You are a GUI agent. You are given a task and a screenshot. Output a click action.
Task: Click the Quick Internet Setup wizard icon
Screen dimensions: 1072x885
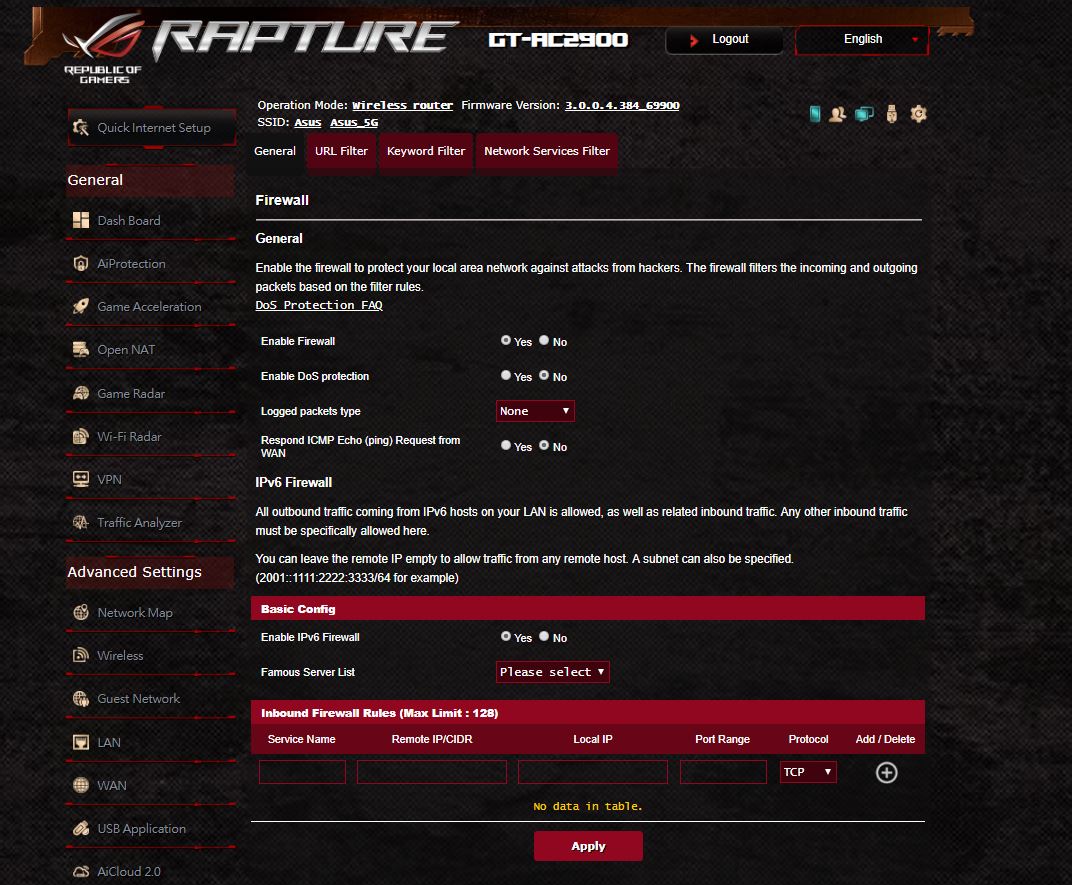click(x=81, y=127)
